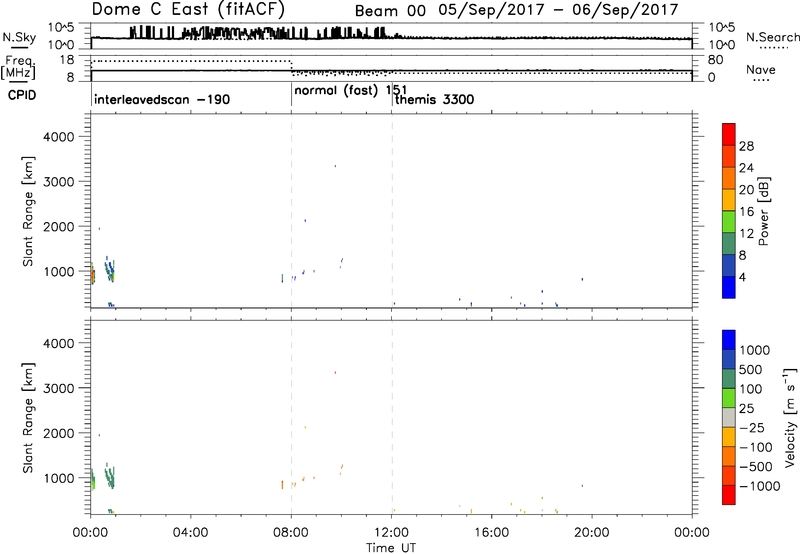Click the '-1000' tick on Velocity colorbar

click(760, 486)
